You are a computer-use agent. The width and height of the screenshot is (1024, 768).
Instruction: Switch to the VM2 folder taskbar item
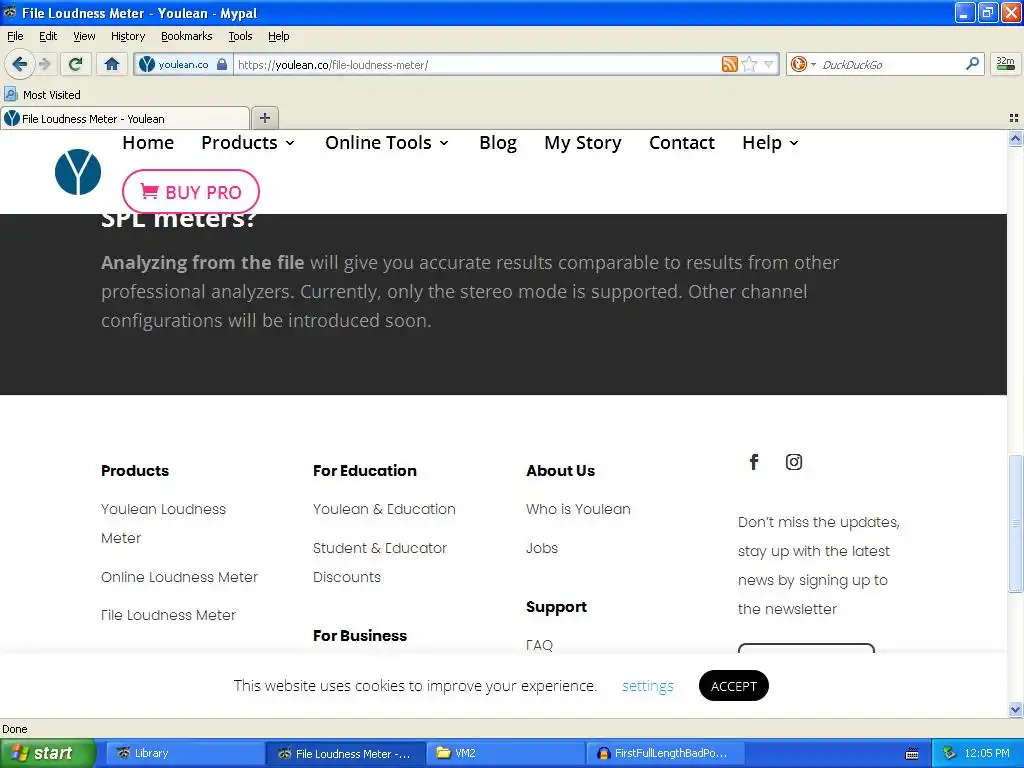[x=505, y=753]
